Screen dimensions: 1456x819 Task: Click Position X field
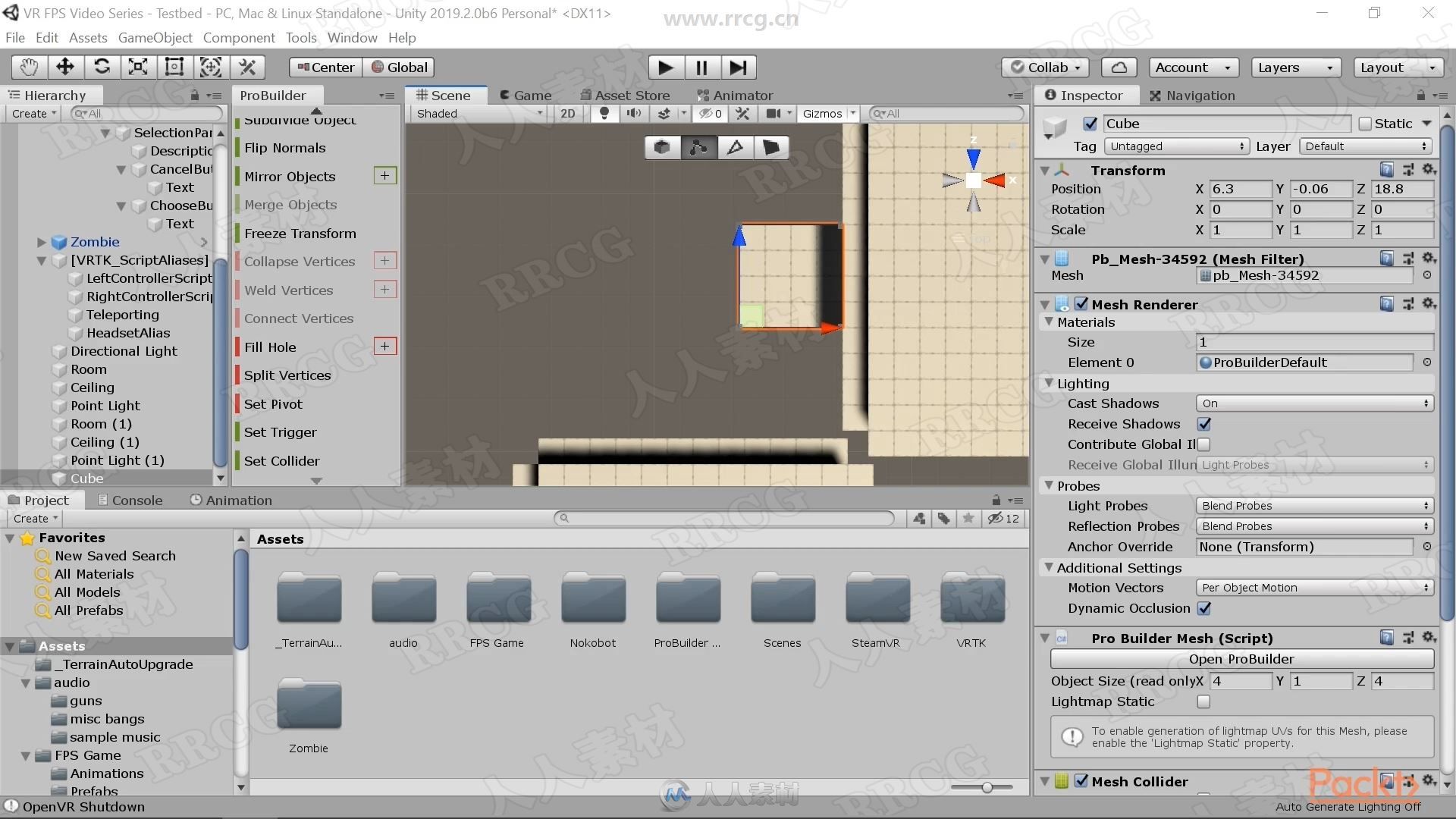[1241, 189]
